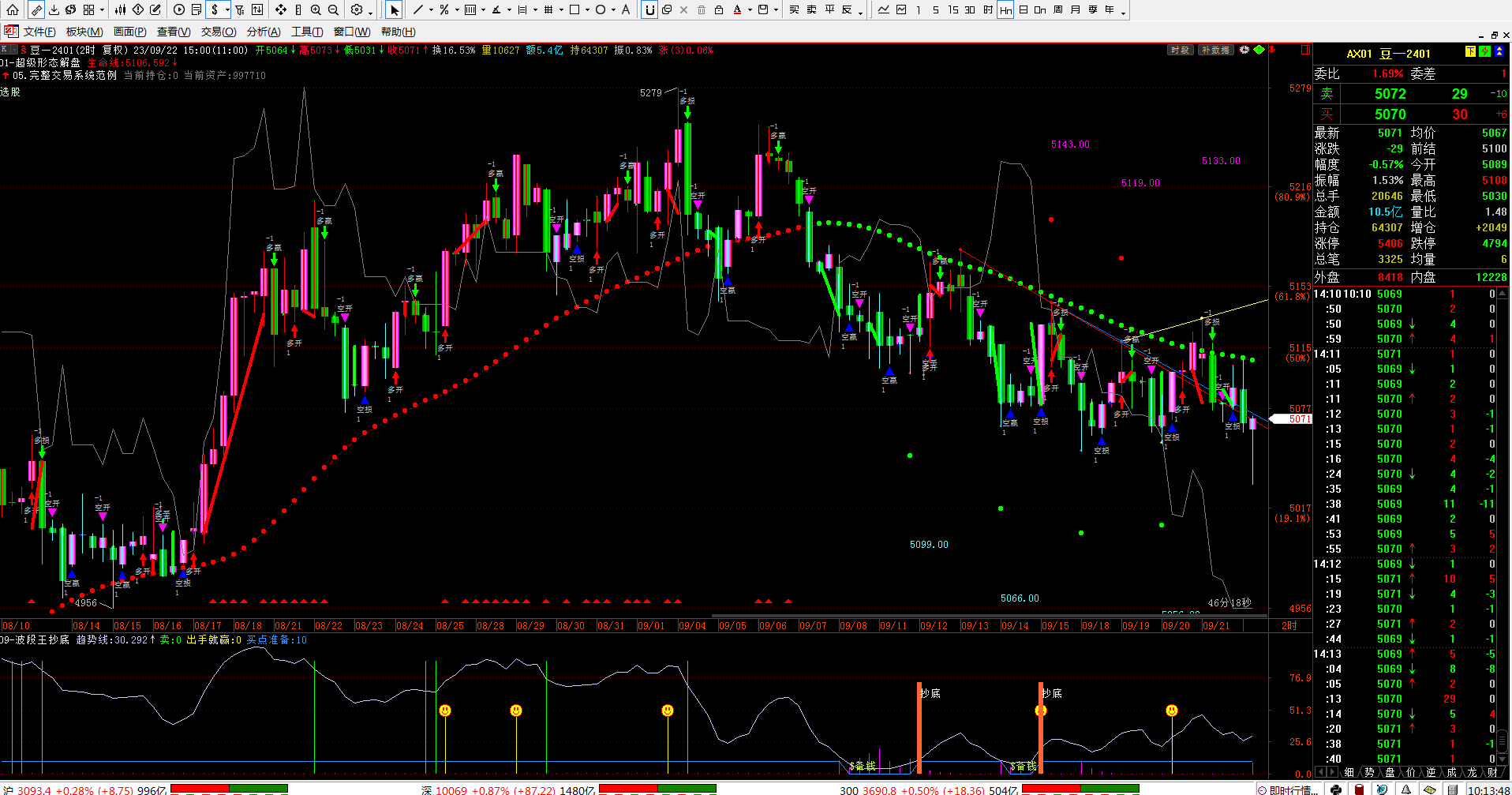
Task: Expand the percent tool dropdown arrow
Action: click(x=456, y=9)
